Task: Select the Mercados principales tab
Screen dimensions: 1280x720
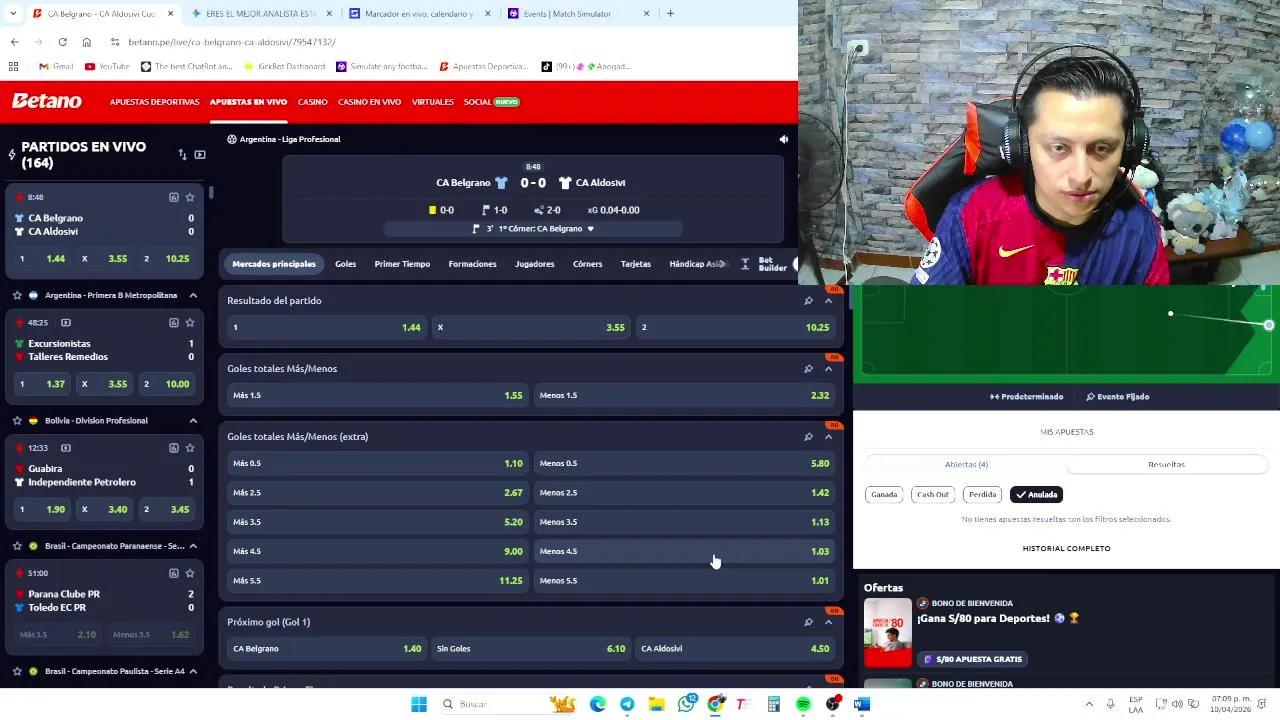Action: click(274, 264)
